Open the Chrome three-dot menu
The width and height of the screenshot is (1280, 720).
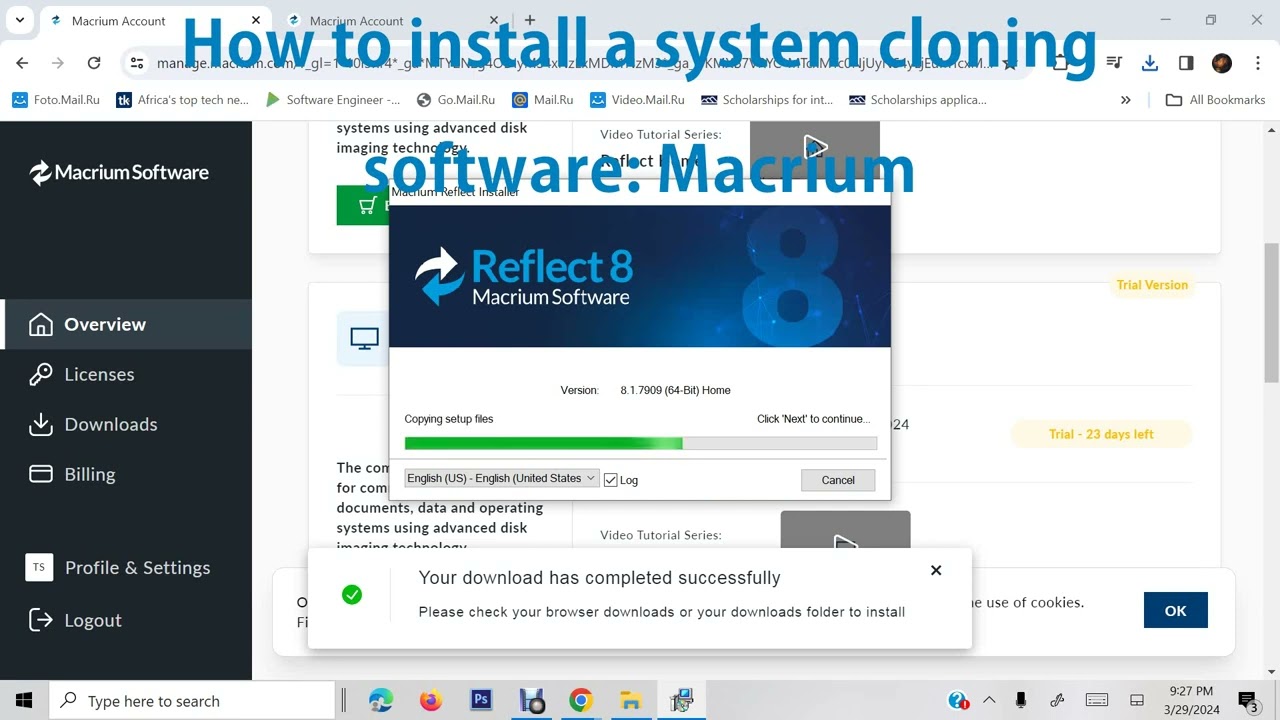click(x=1258, y=63)
